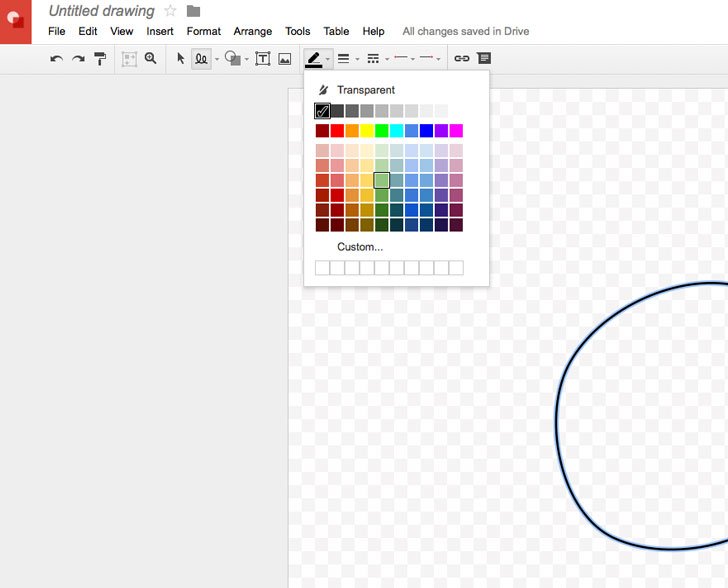Select the Shape tool icon

coord(233,59)
